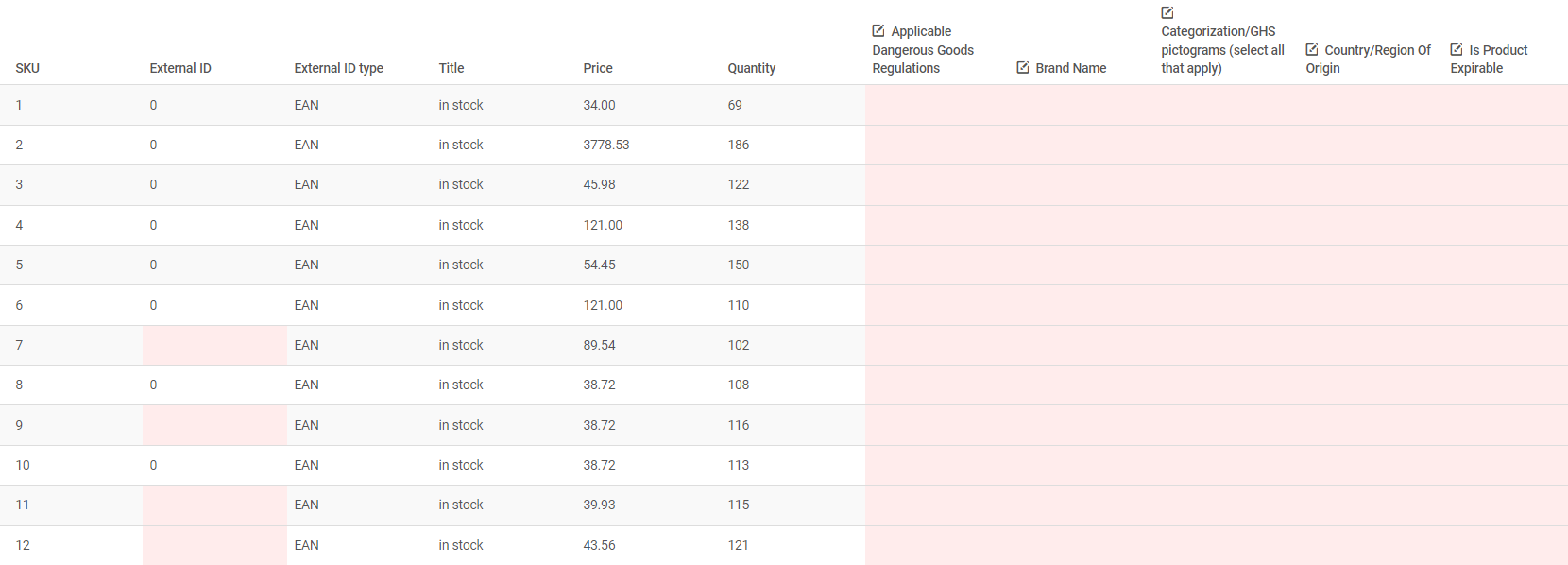1568x565 pixels.
Task: Select the External ID type column header
Action: [x=338, y=68]
